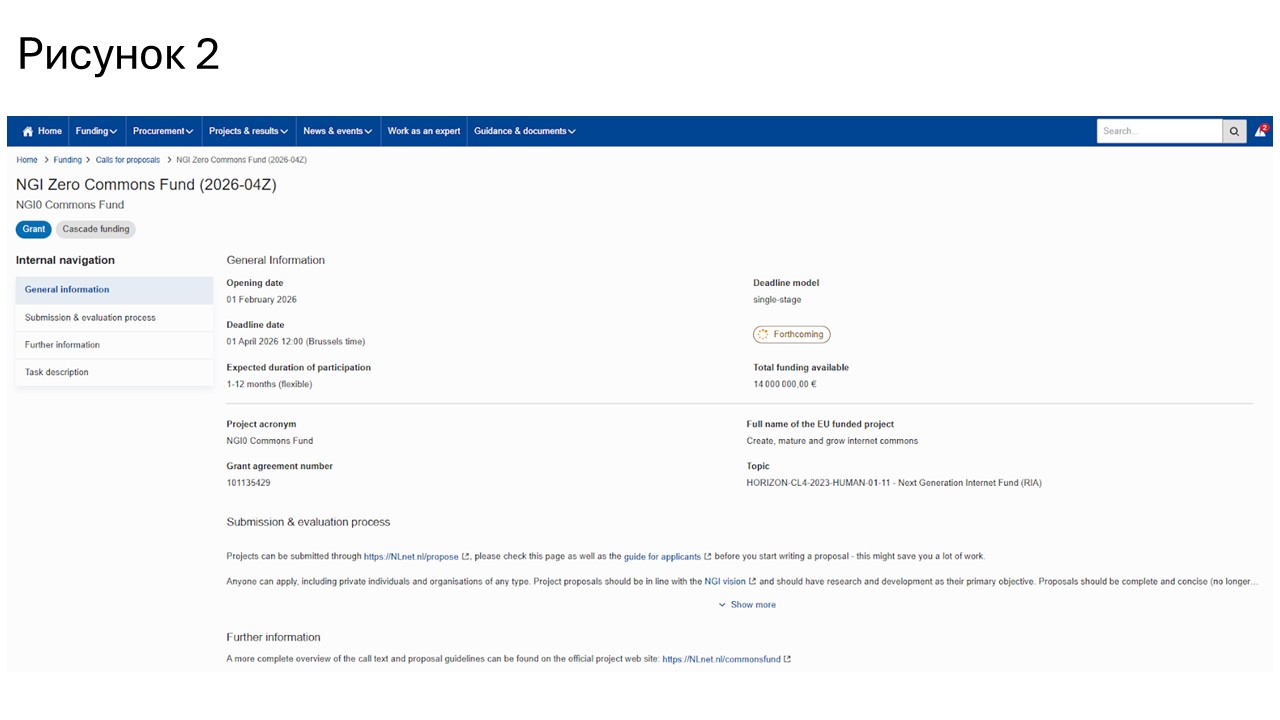Click the Cascade funding tag

tap(96, 229)
